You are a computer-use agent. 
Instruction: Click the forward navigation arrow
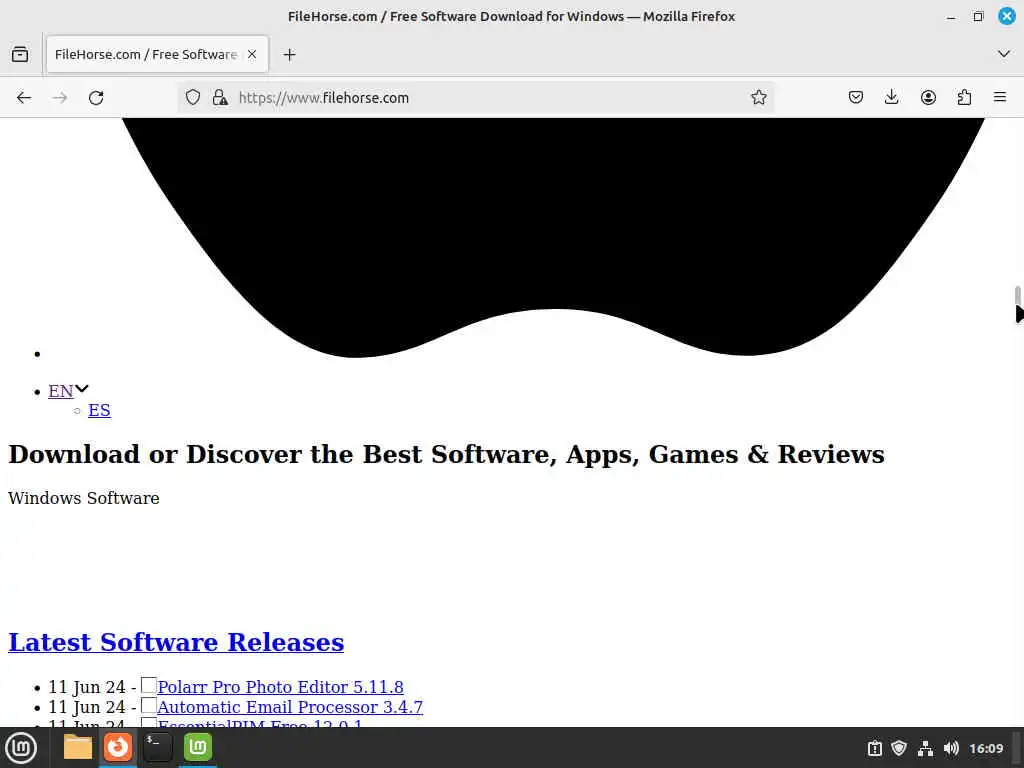coord(60,98)
